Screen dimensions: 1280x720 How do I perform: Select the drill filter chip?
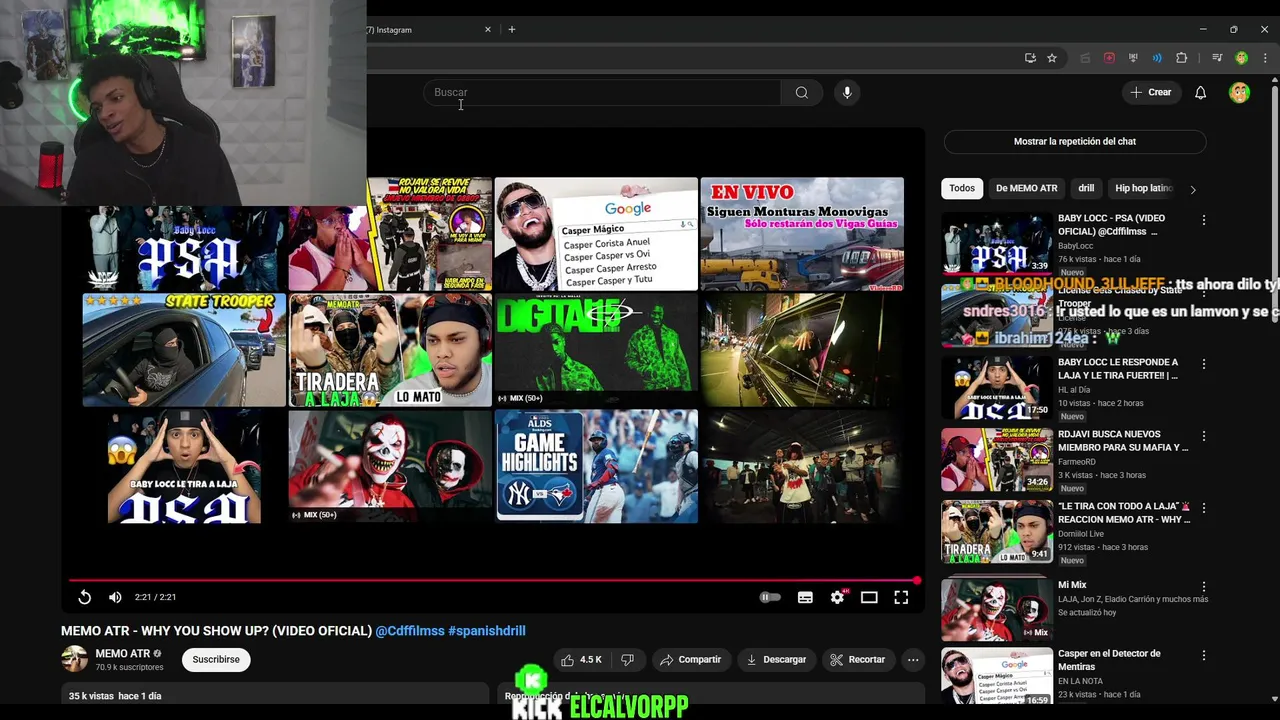1086,188
